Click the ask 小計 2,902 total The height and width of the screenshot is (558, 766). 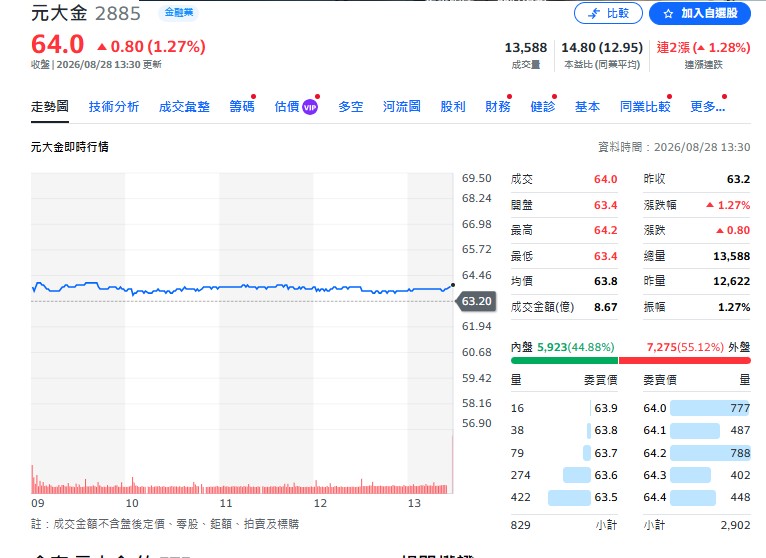point(735,525)
